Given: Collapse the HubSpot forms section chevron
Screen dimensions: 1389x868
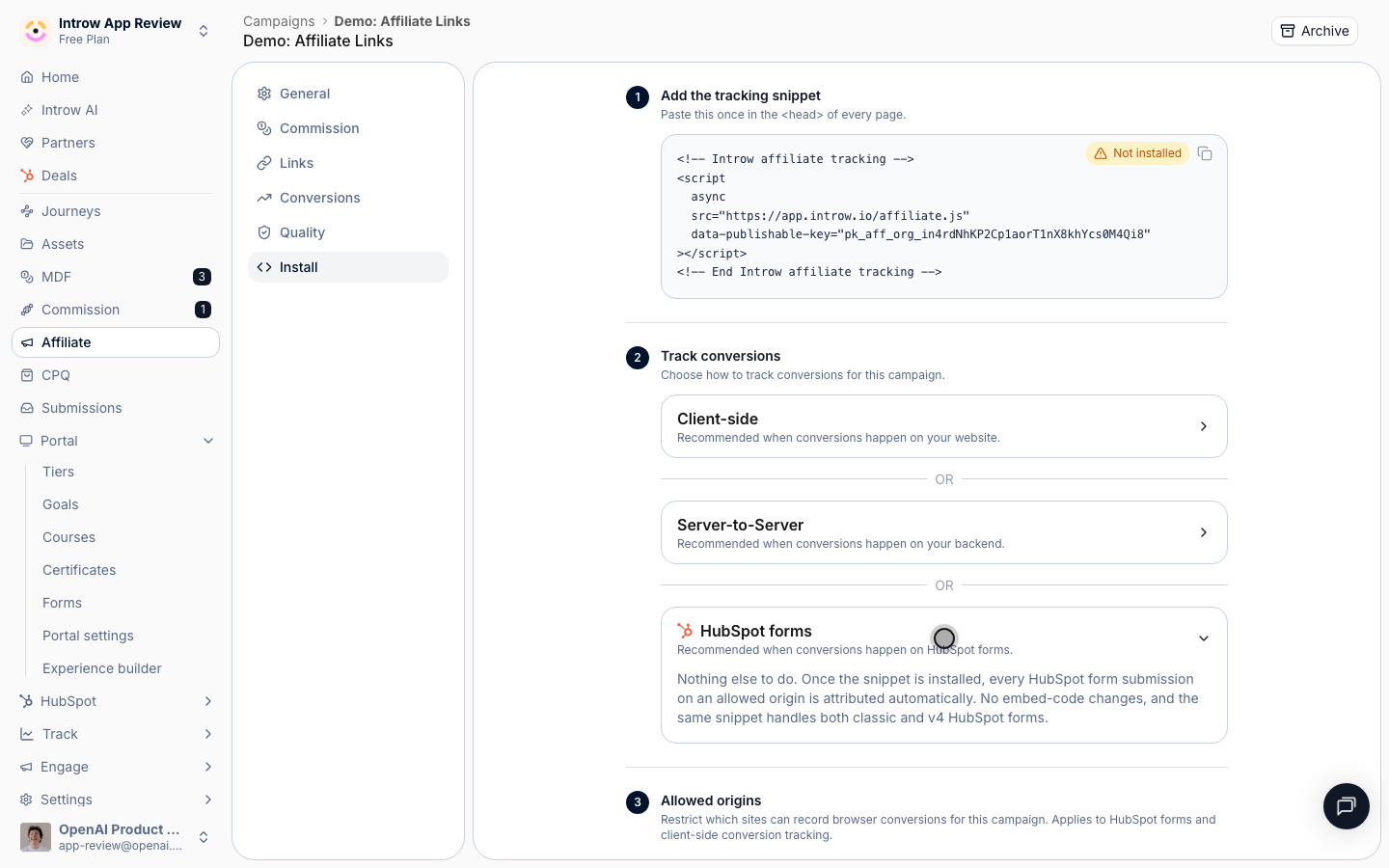Looking at the screenshot, I should (x=1204, y=638).
